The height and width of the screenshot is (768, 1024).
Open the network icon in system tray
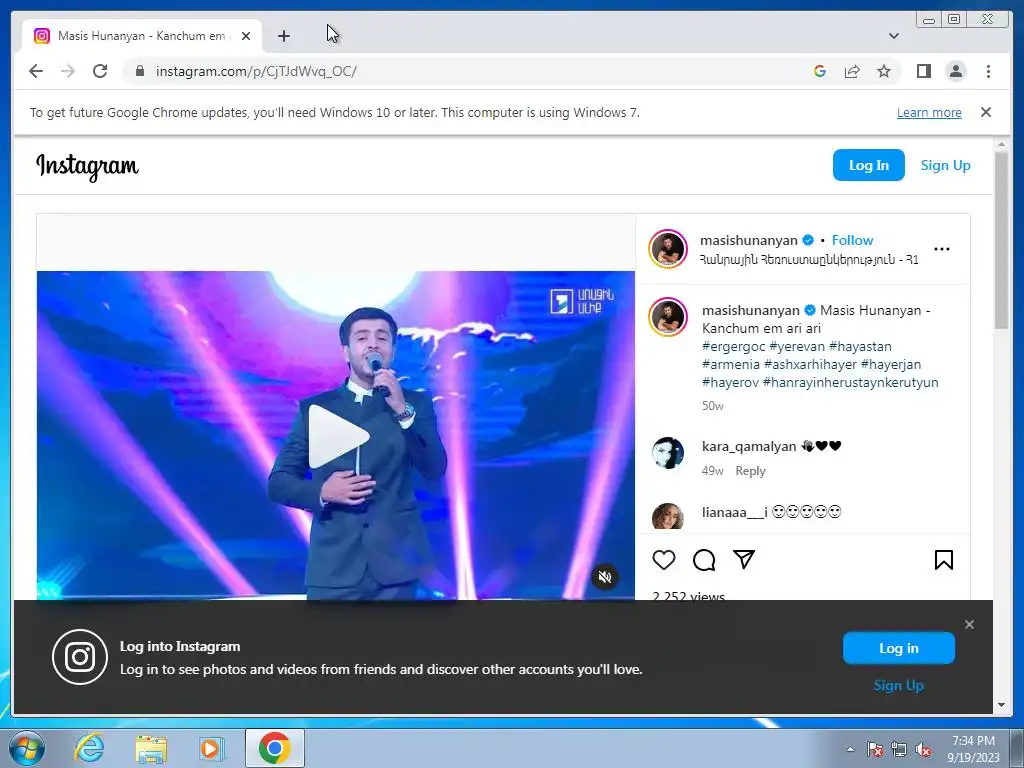tap(899, 749)
